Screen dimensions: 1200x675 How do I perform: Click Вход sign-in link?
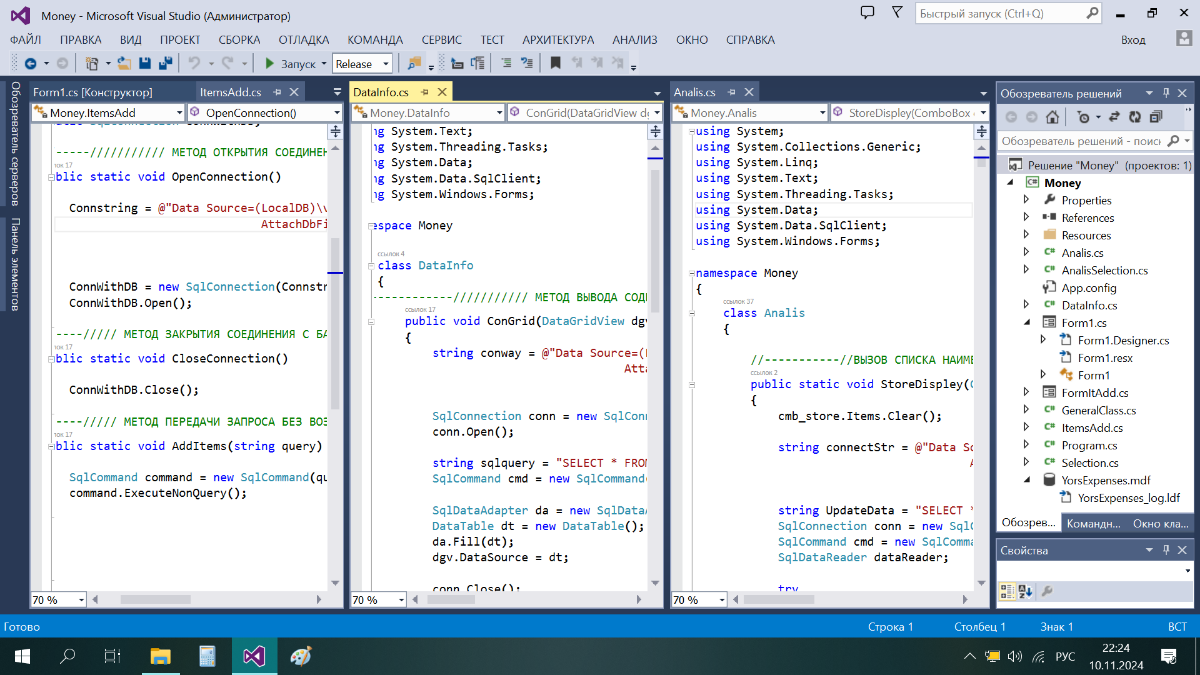pos(1133,40)
